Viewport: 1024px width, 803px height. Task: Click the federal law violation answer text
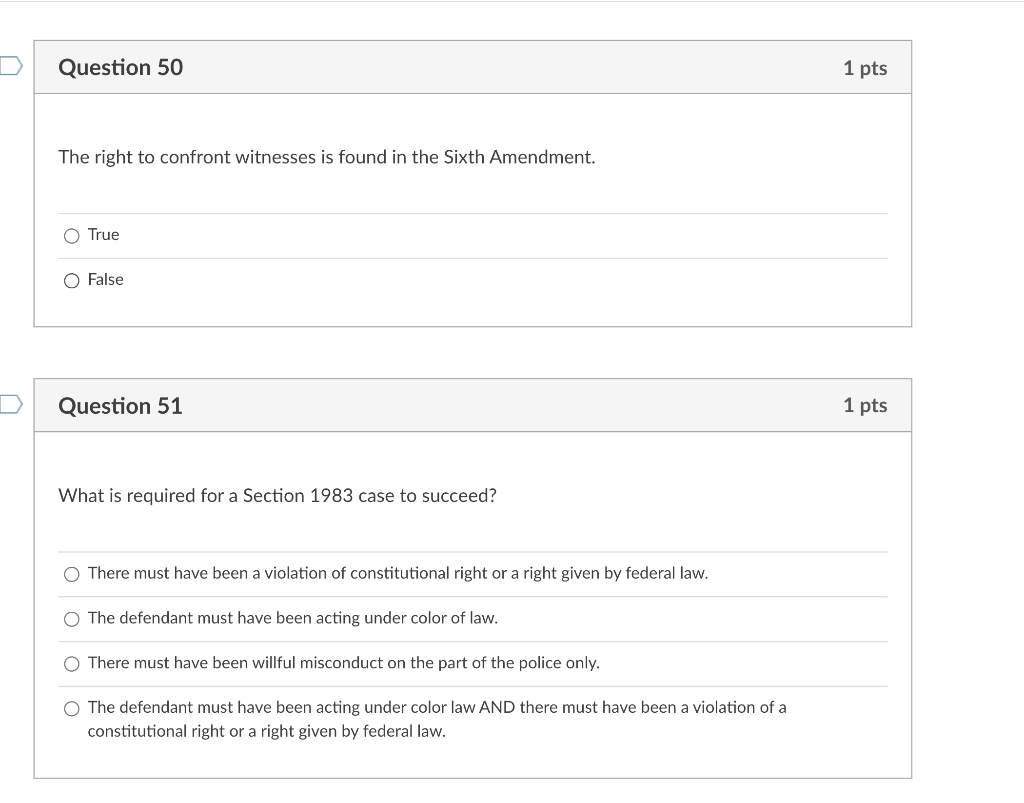[398, 574]
